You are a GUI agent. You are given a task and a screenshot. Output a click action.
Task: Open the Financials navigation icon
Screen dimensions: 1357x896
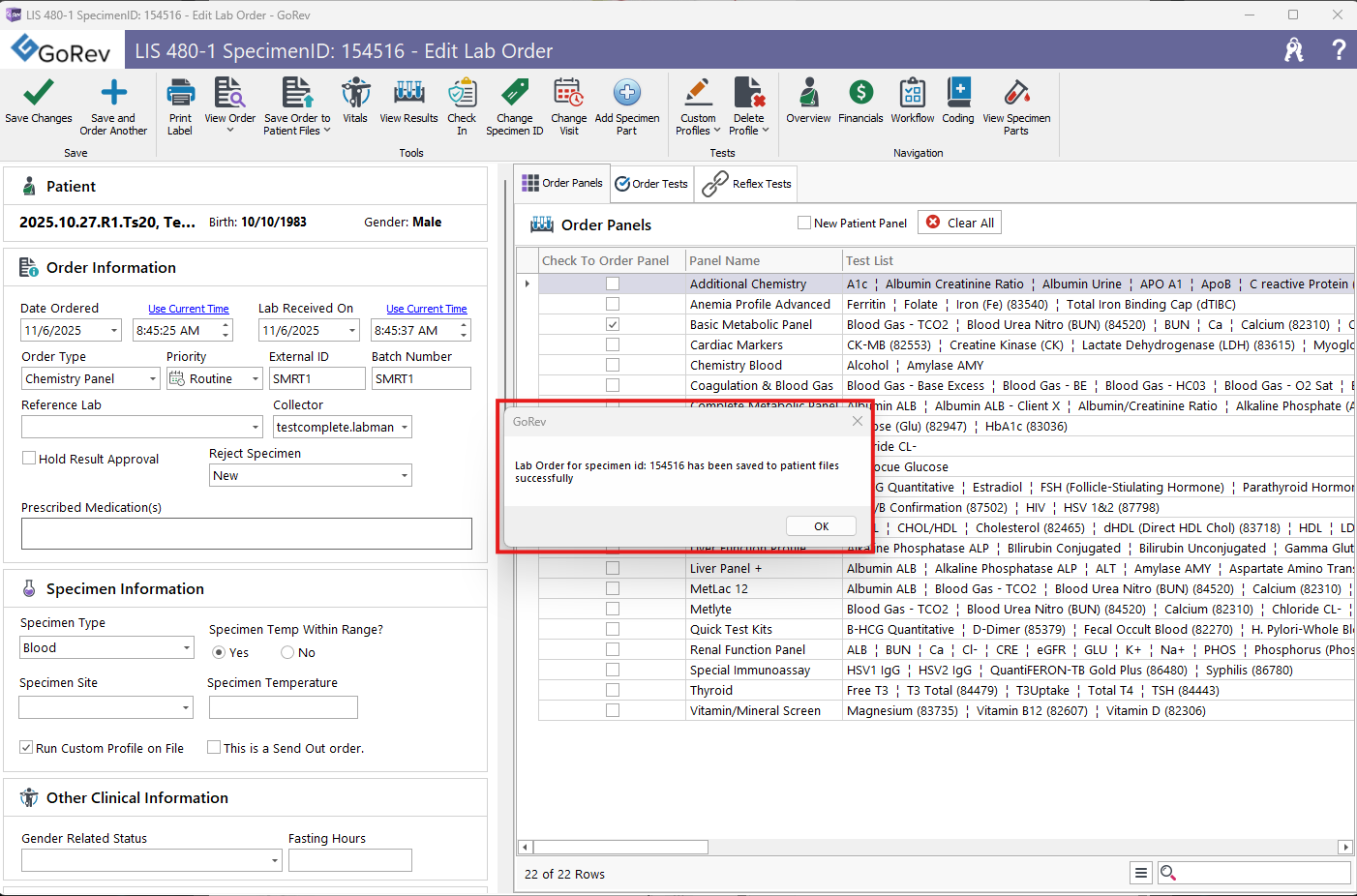point(860,94)
